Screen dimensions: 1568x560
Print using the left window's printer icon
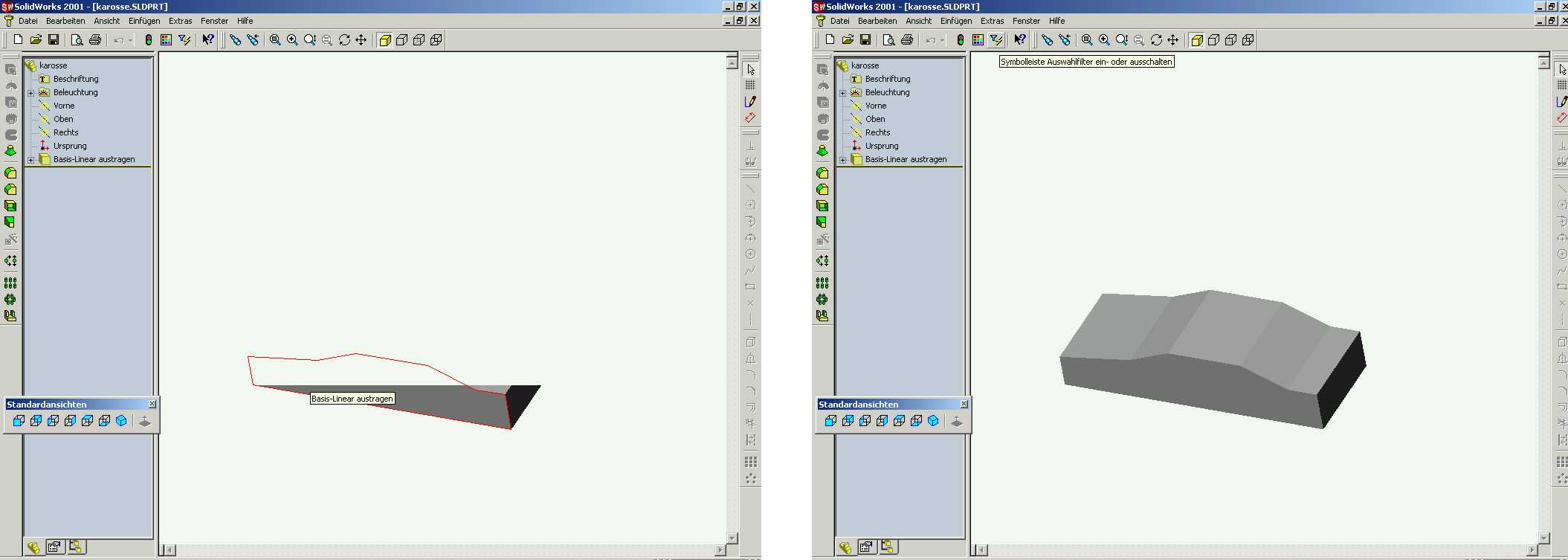[x=94, y=39]
